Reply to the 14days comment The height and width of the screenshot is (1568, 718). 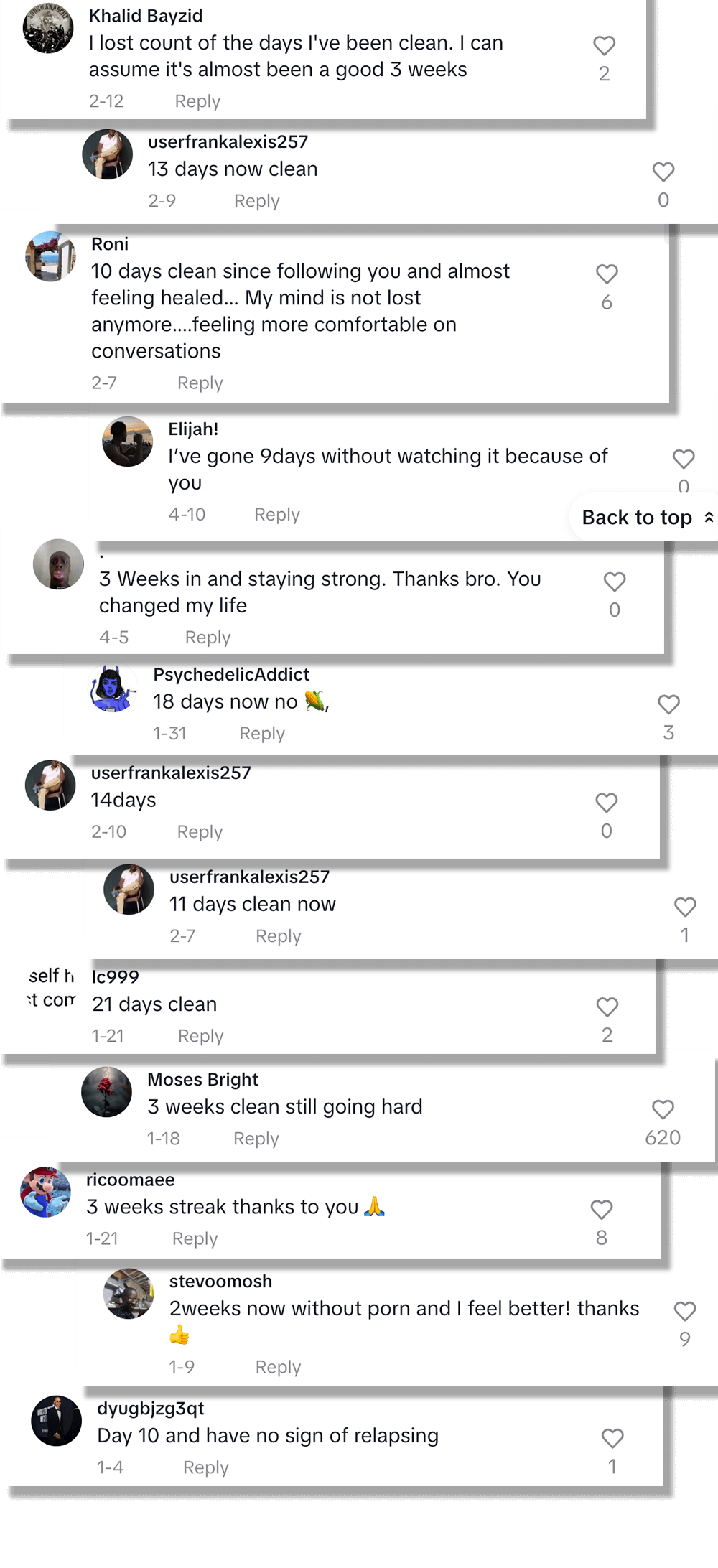[200, 831]
